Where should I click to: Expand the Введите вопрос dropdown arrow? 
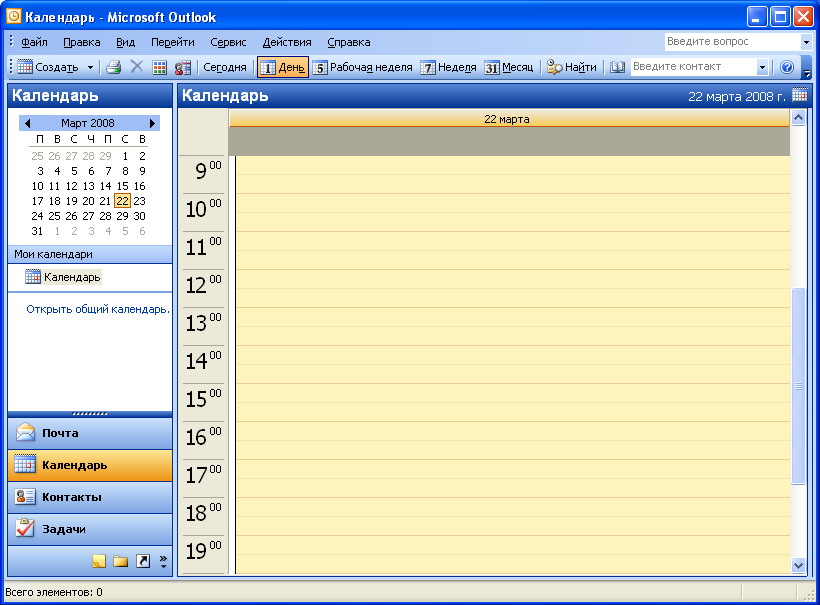[806, 42]
